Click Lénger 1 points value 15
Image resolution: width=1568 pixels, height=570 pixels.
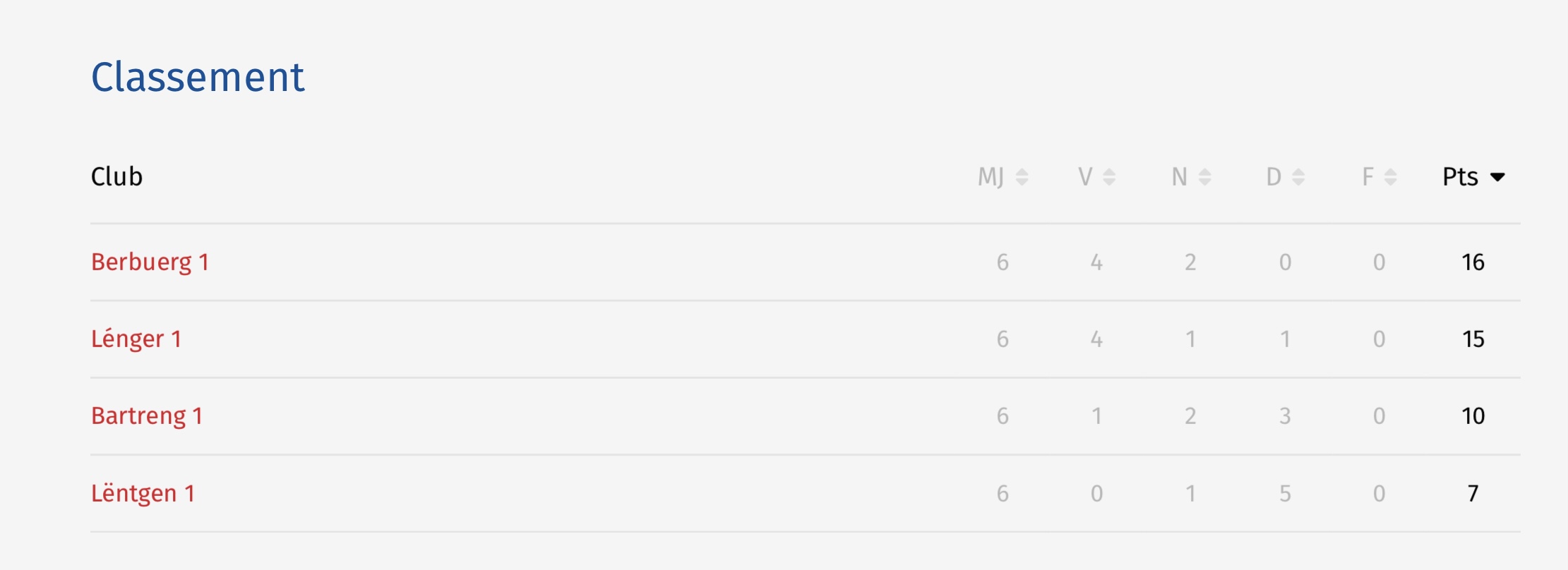coord(1473,339)
